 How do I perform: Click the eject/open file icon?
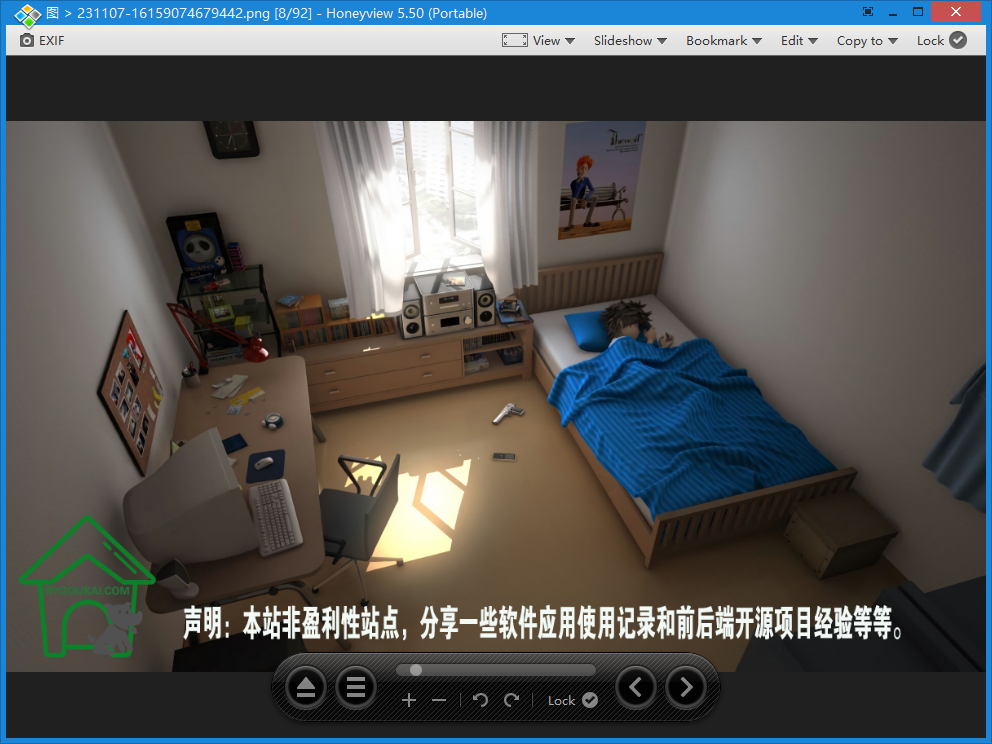[306, 687]
